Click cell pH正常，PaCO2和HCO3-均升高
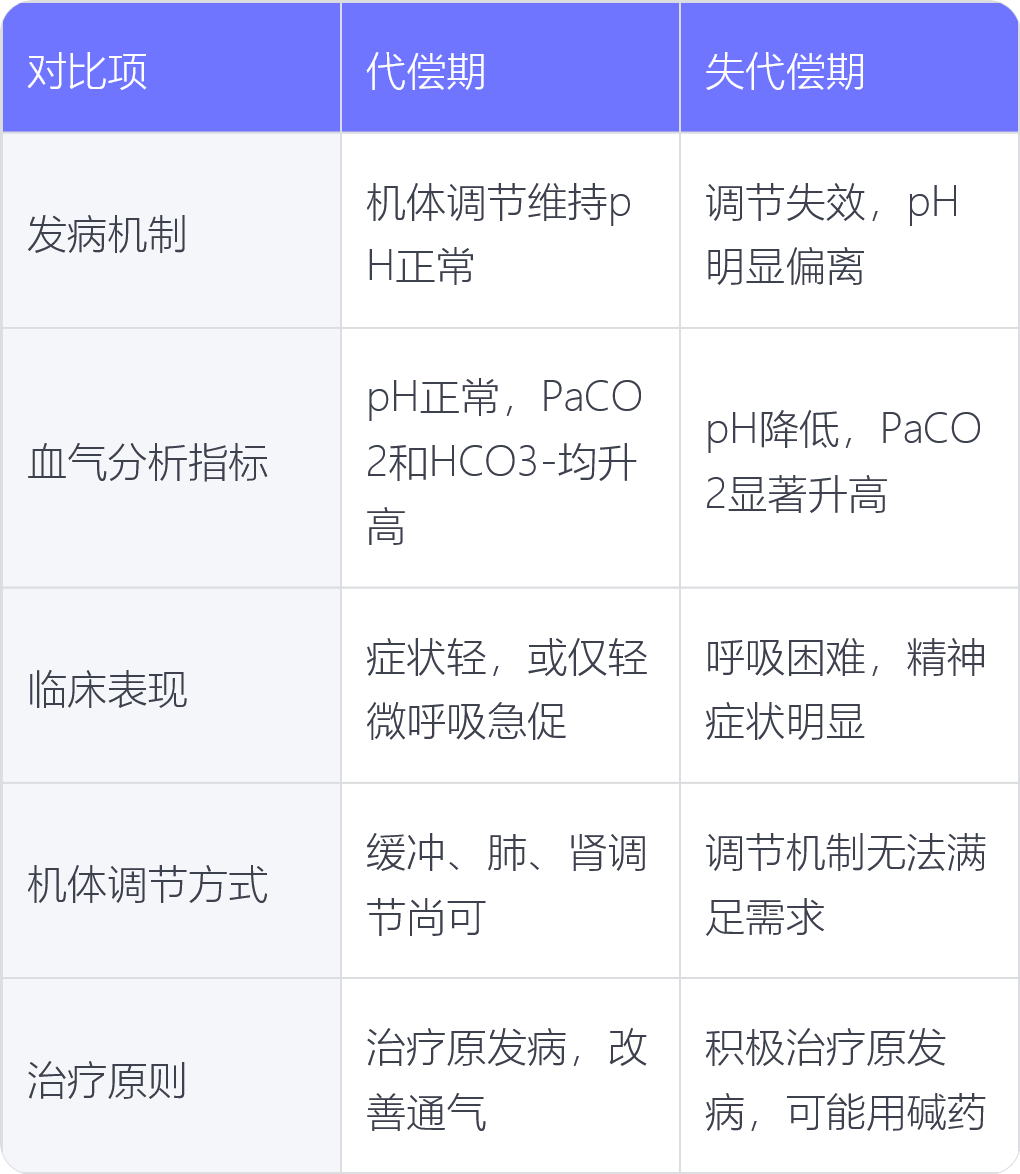 click(510, 457)
